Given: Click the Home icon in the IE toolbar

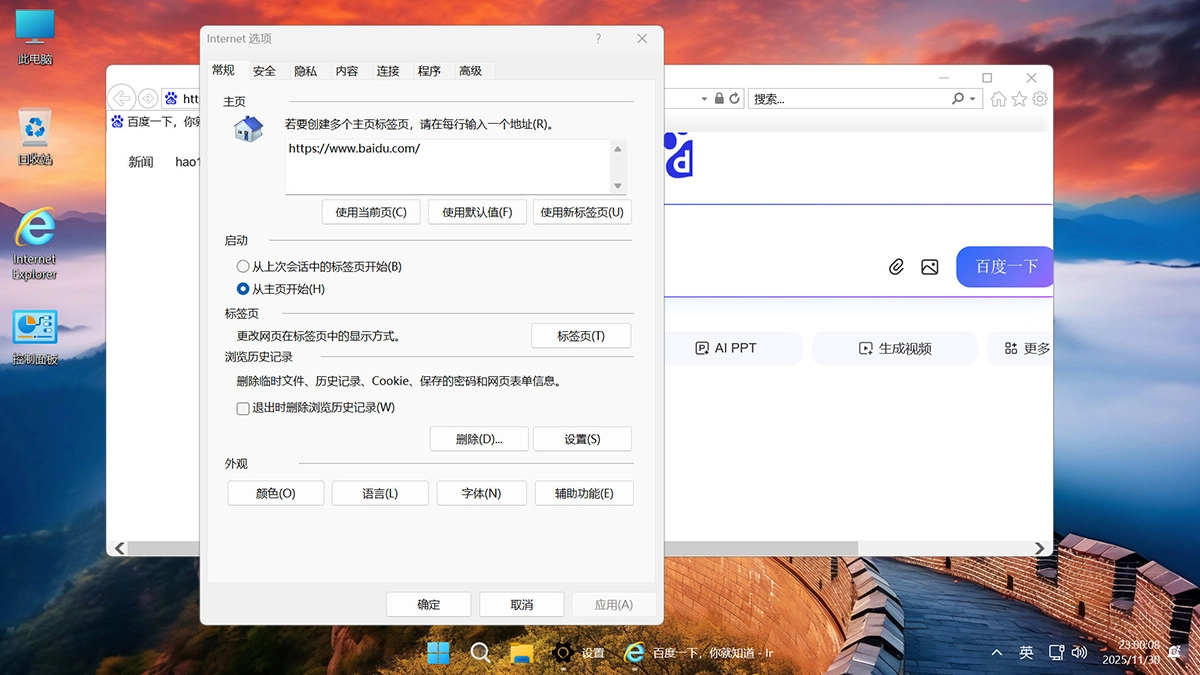Looking at the screenshot, I should pos(999,98).
